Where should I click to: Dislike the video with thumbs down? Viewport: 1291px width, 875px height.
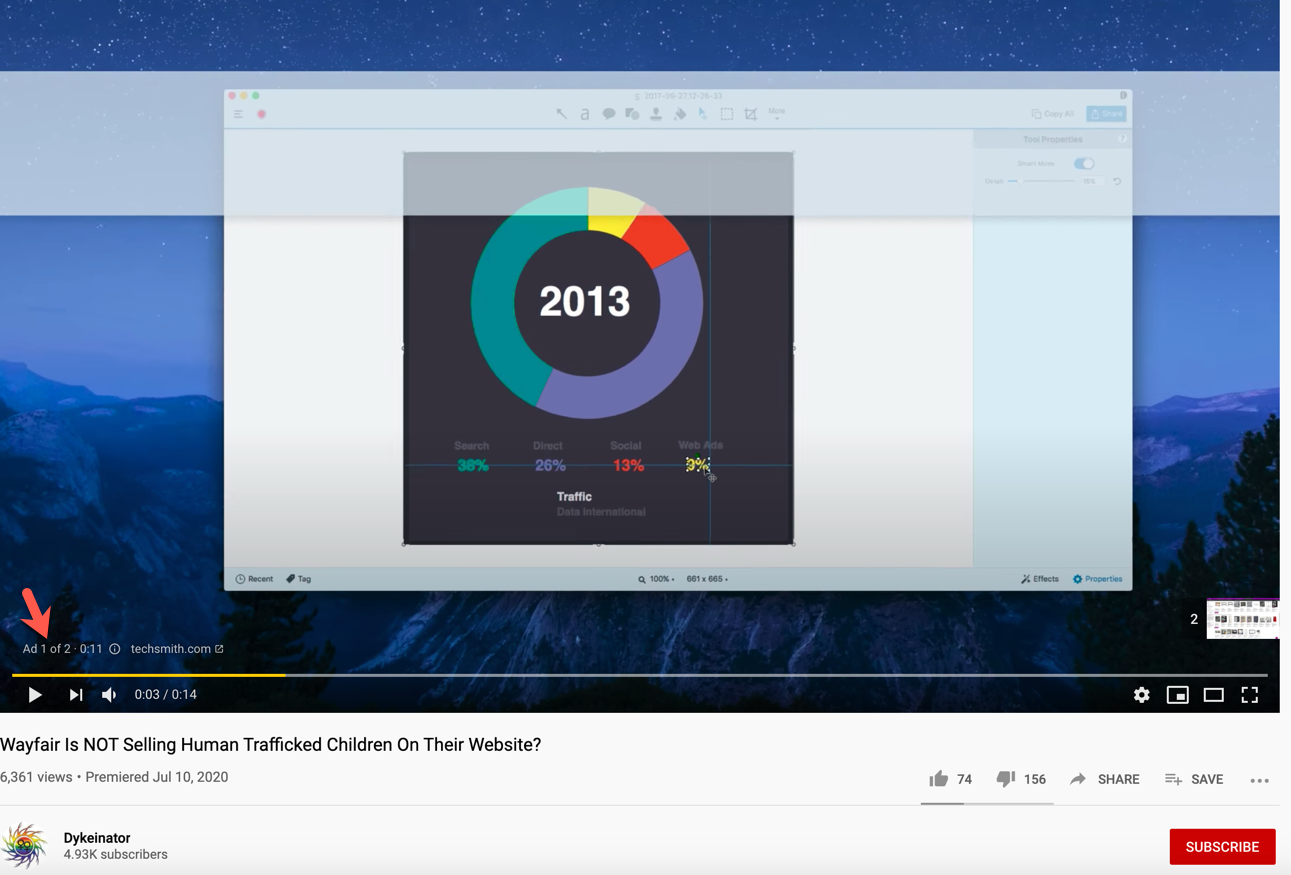pos(1006,779)
